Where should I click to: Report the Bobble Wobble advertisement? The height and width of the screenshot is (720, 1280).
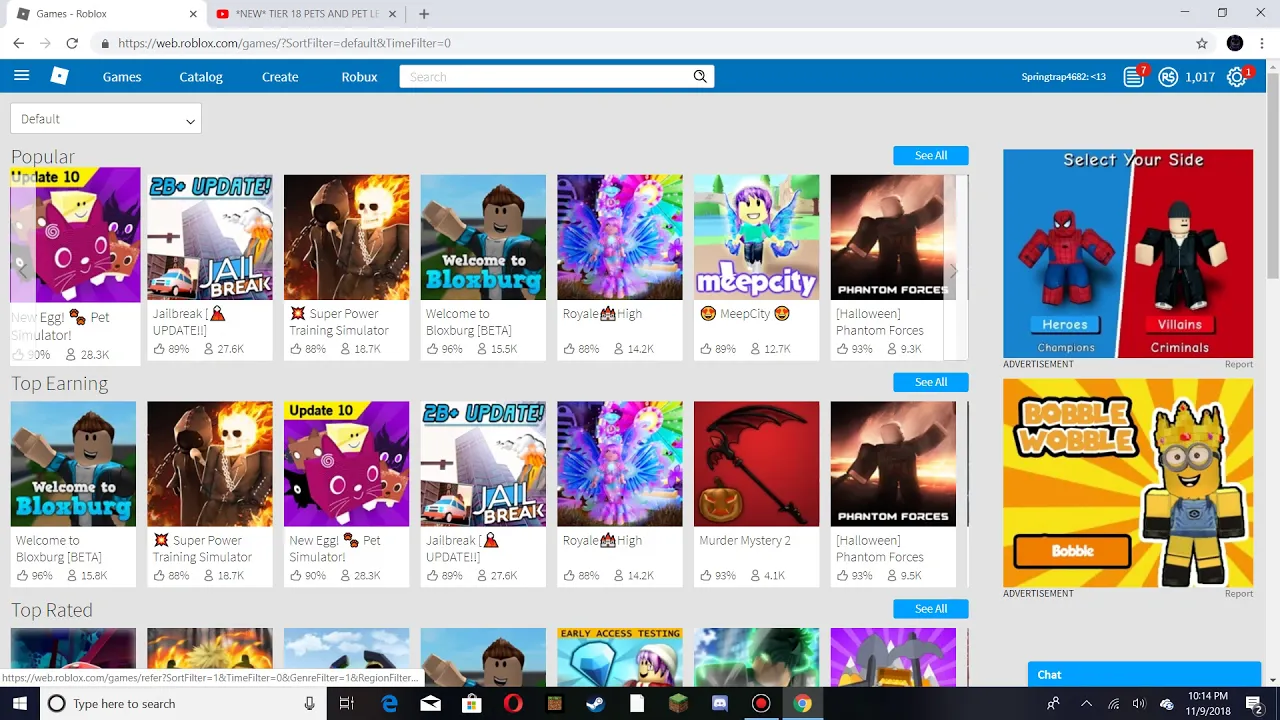coord(1239,593)
